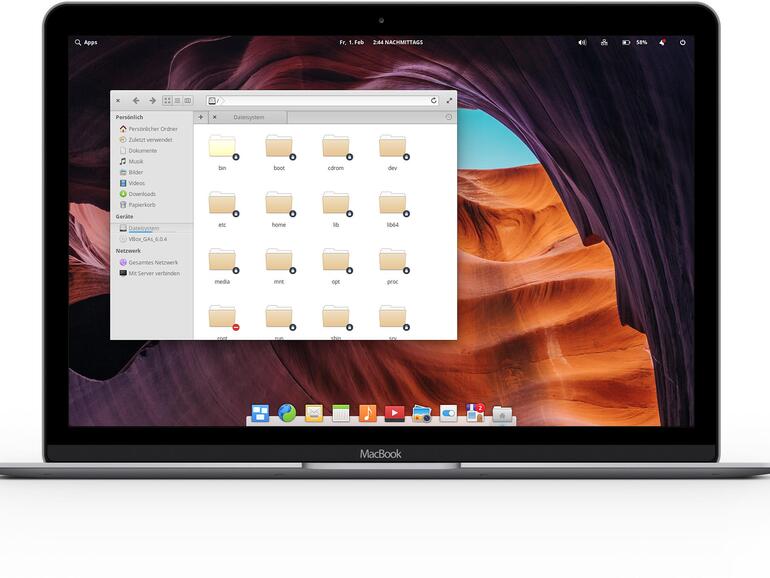The image size is (770, 578).
Task: Select the dev folder
Action: pos(392,153)
